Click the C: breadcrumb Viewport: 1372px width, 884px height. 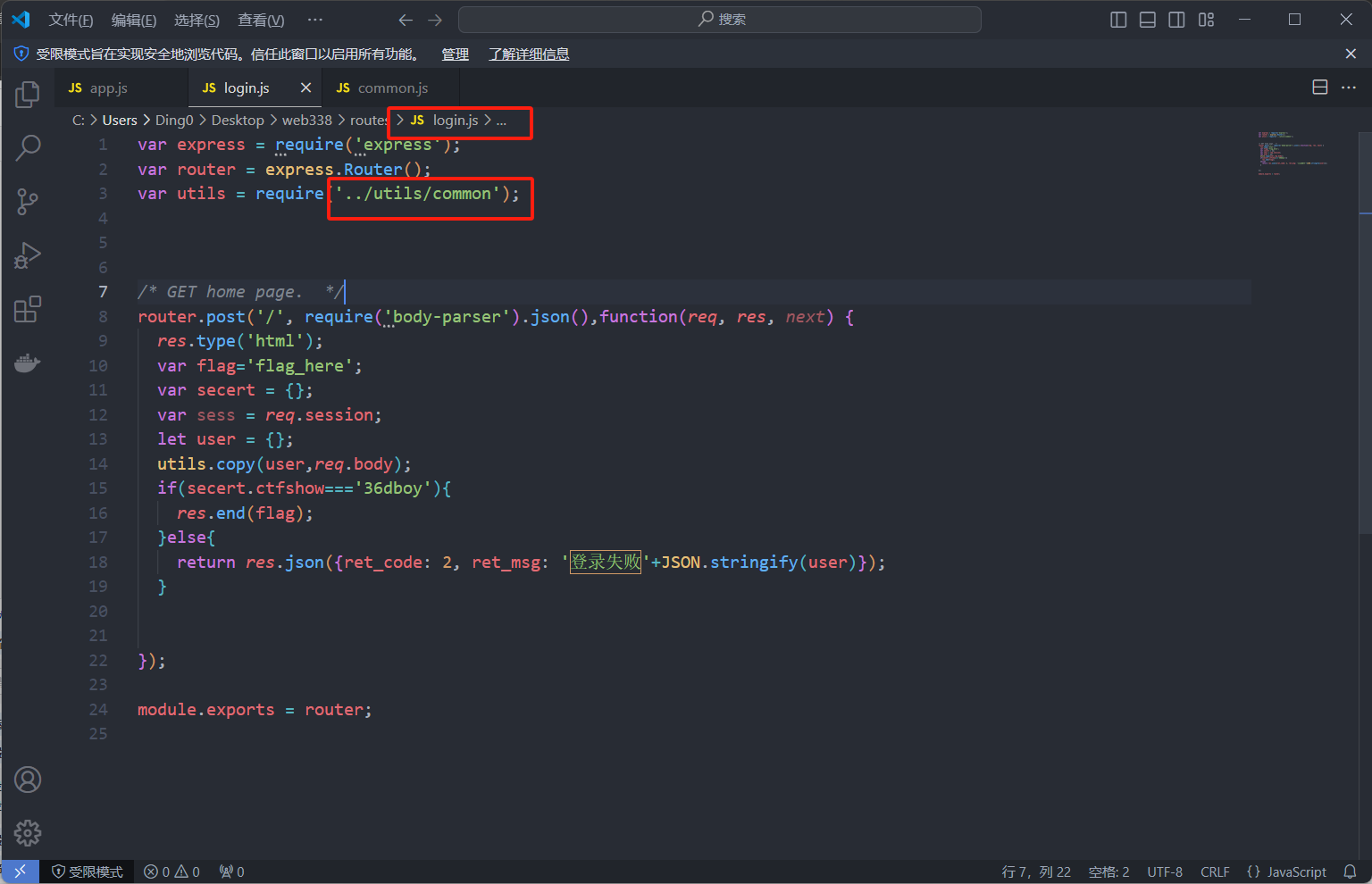(79, 120)
